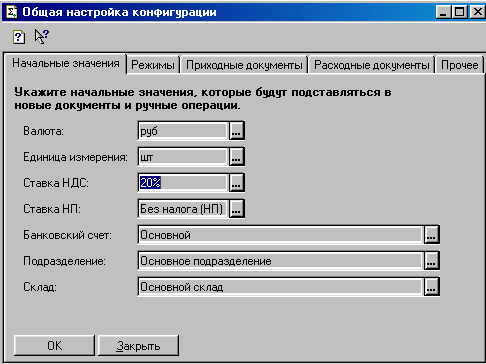The image size is (486, 364).
Task: Open selection list for Склад
Action: (x=431, y=287)
